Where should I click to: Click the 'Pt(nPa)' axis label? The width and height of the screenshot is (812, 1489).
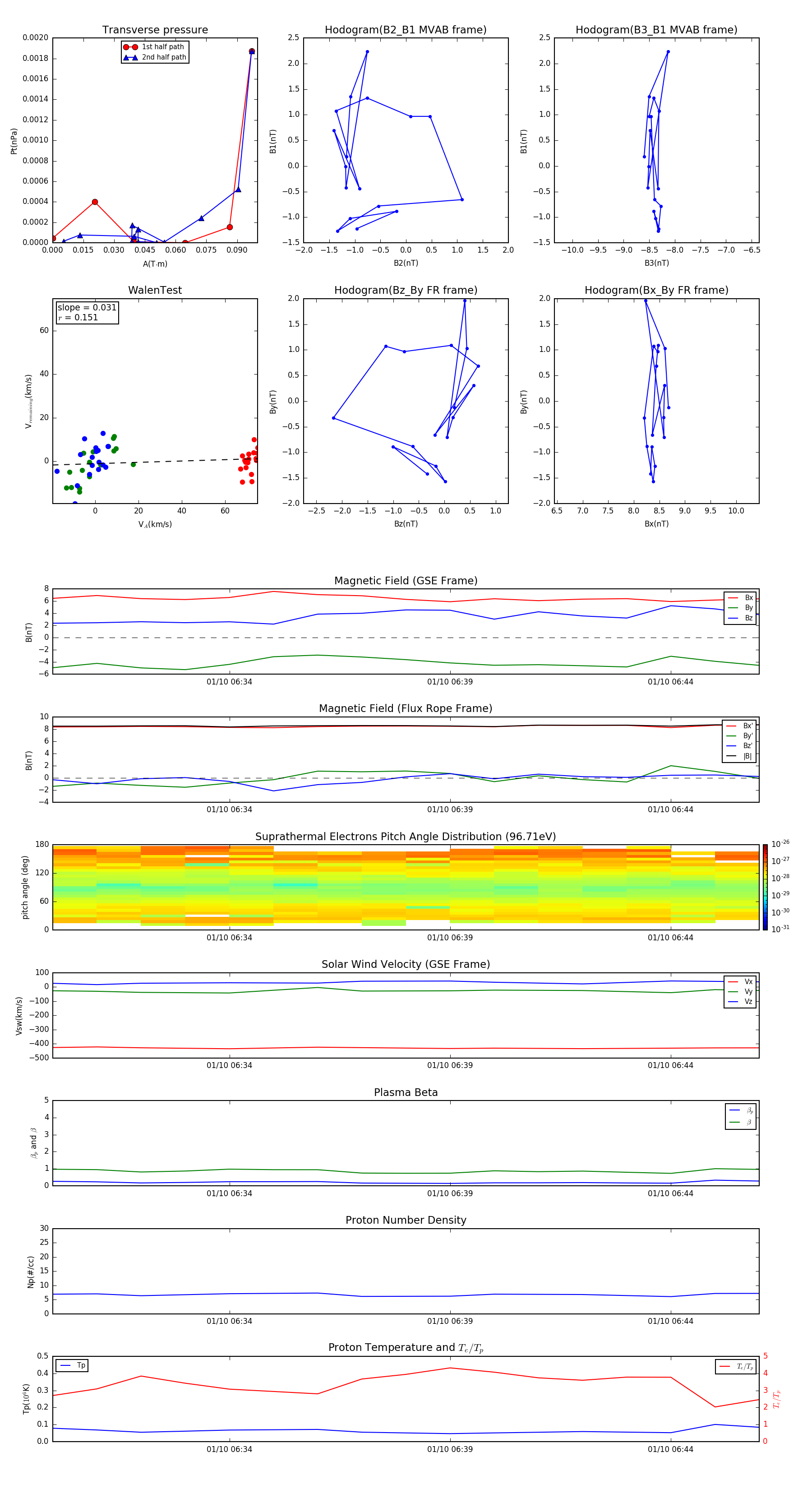(x=14, y=140)
